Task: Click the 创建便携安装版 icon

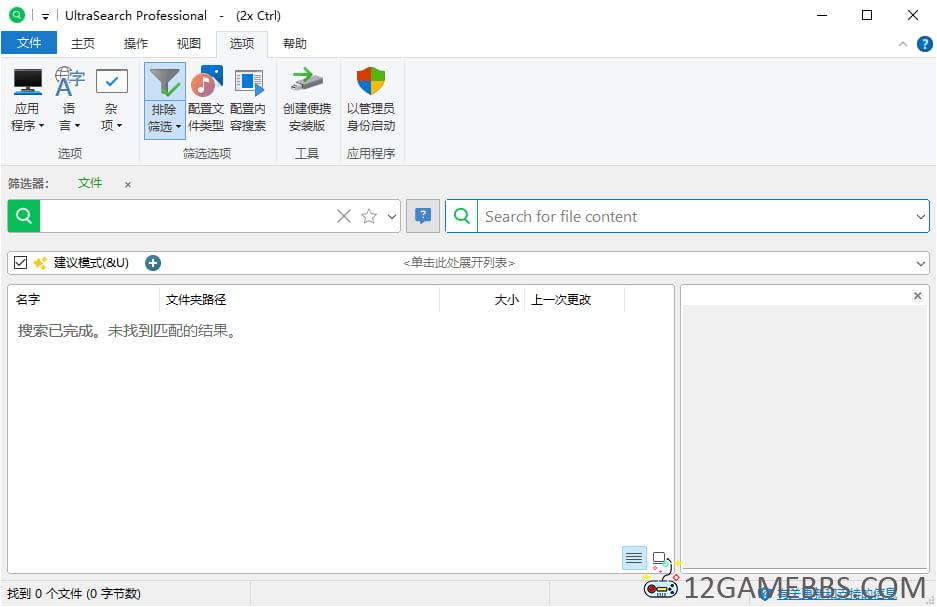Action: point(307,82)
